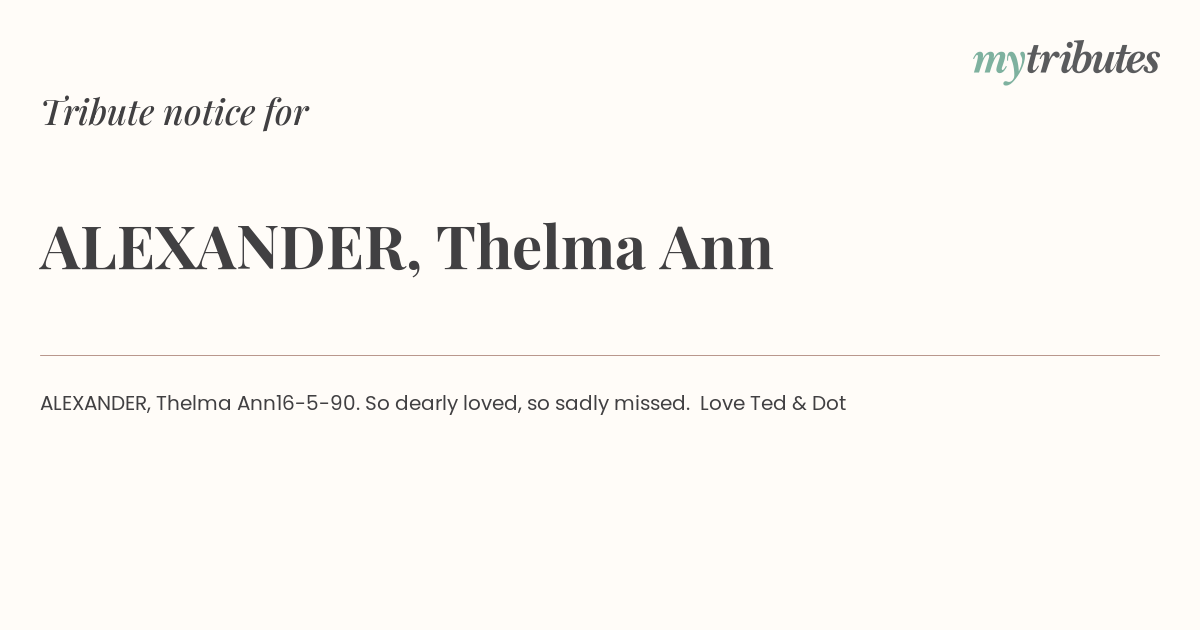Click the green "my" in the logo
Viewport: 1200px width, 630px height.
[998, 65]
